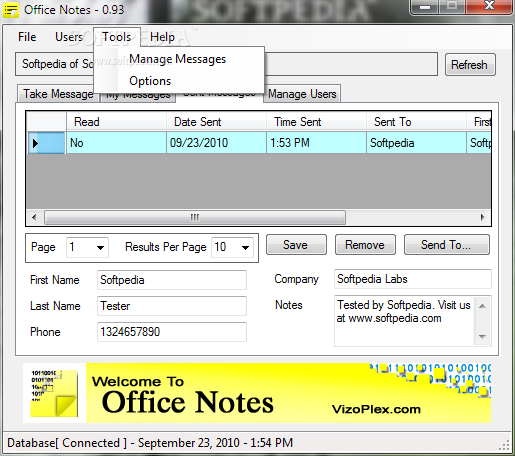Minimize the Office Notes window
Screen dimensions: 515x456
(x=425, y=6)
